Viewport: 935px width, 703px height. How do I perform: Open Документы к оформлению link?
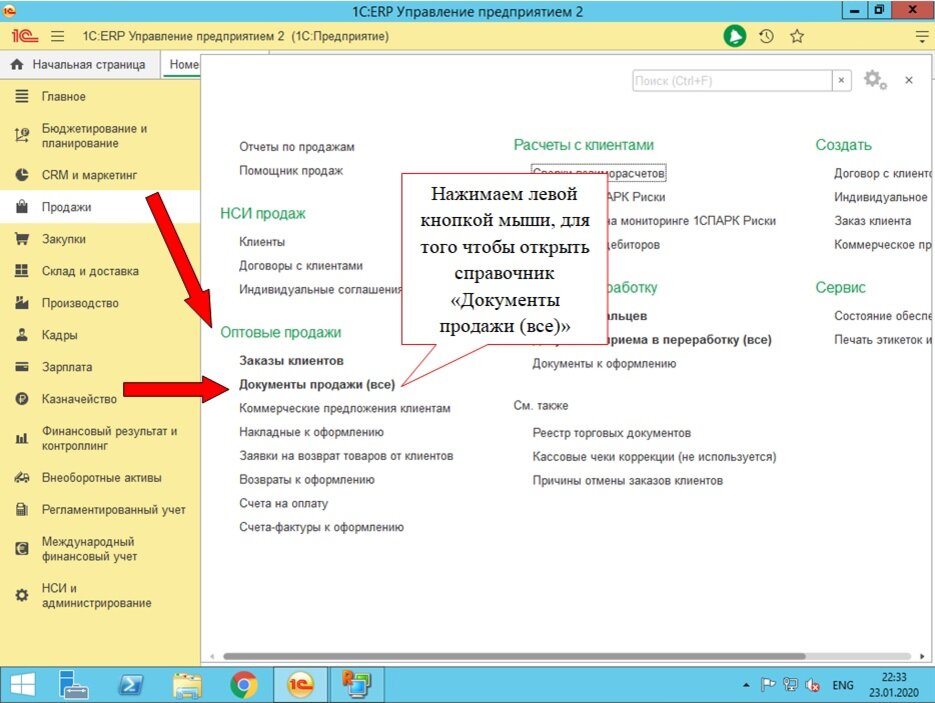604,364
